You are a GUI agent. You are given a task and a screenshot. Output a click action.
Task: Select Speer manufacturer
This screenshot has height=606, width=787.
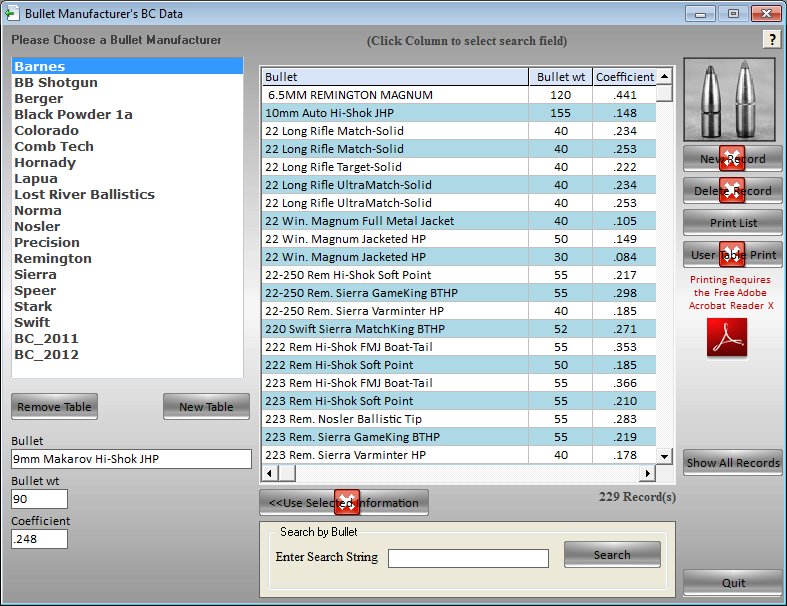(127, 291)
